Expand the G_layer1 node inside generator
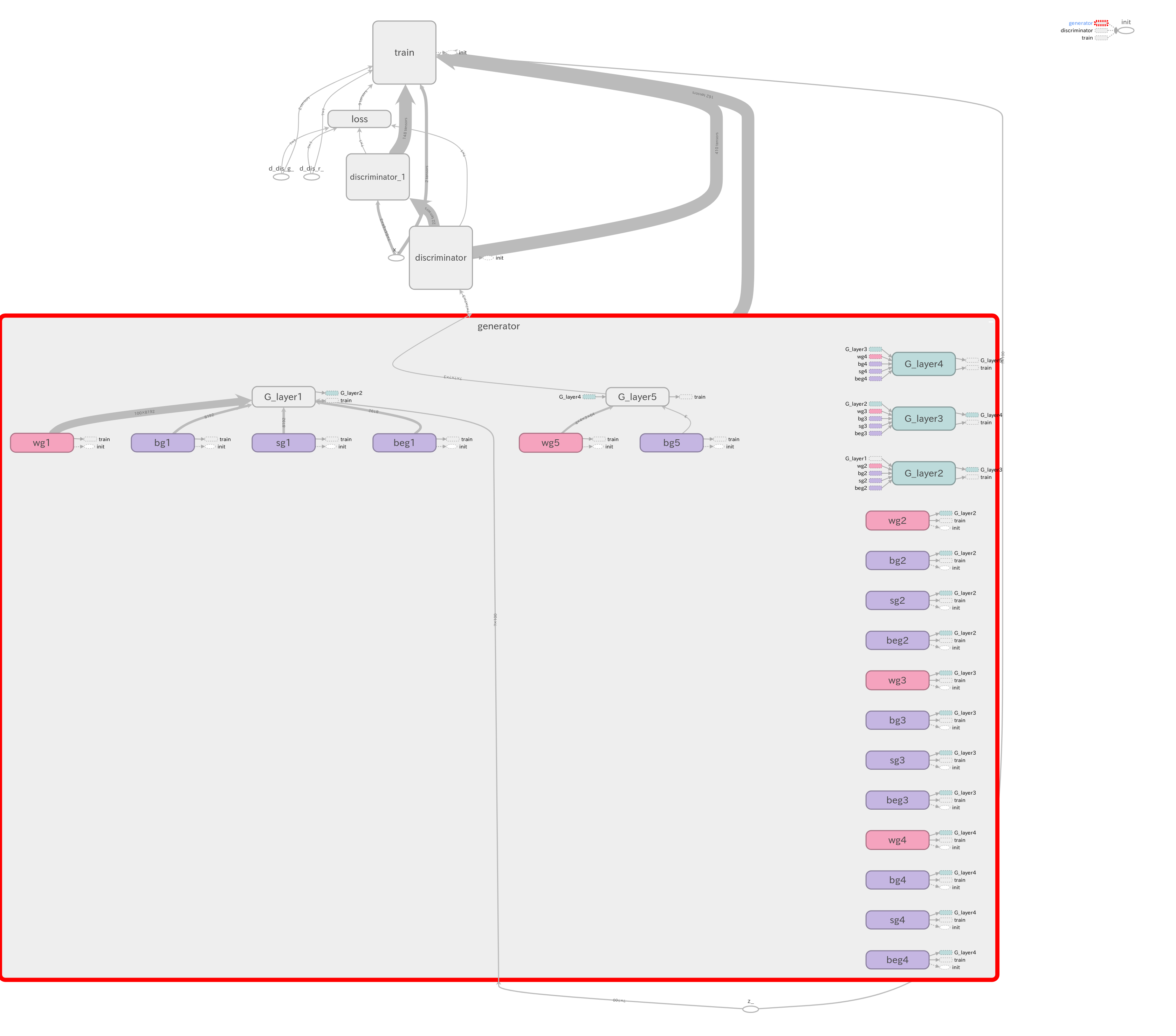 [x=283, y=397]
